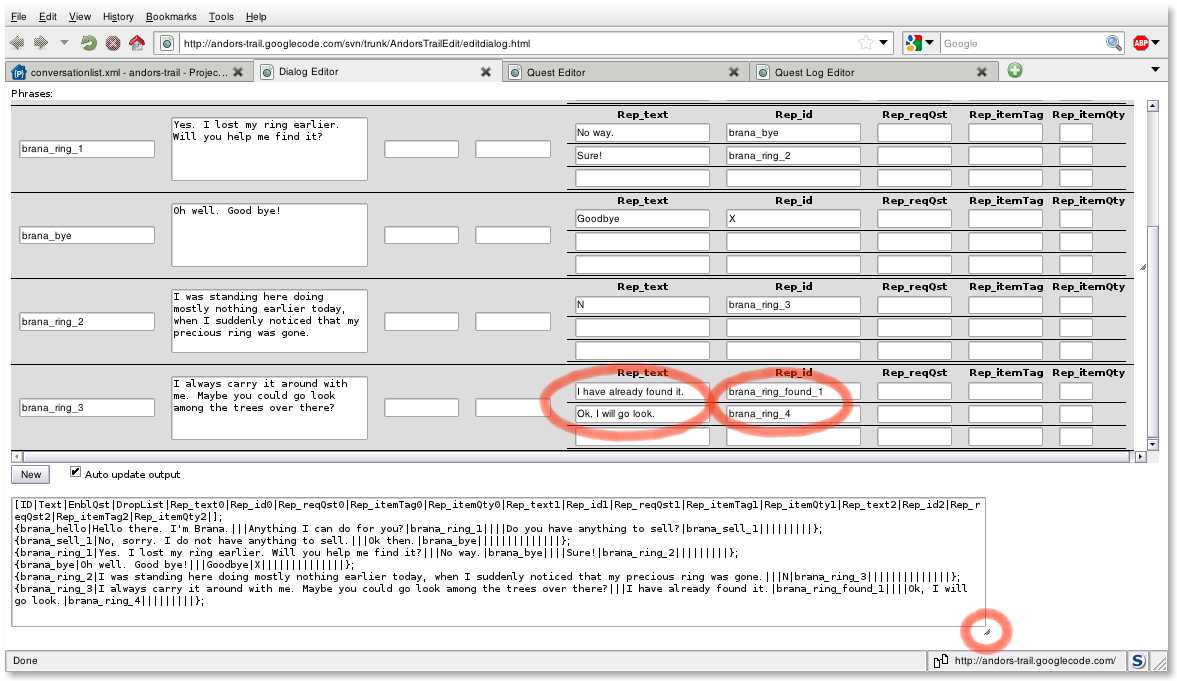Click the brana_ring_found_1 Rep_id field

[x=793, y=391]
